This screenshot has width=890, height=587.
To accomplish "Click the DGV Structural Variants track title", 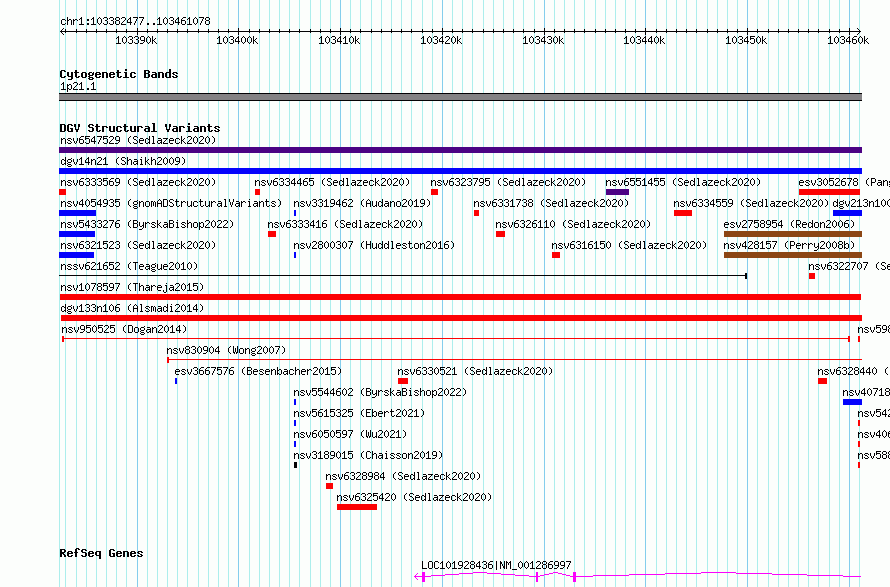I will point(140,128).
